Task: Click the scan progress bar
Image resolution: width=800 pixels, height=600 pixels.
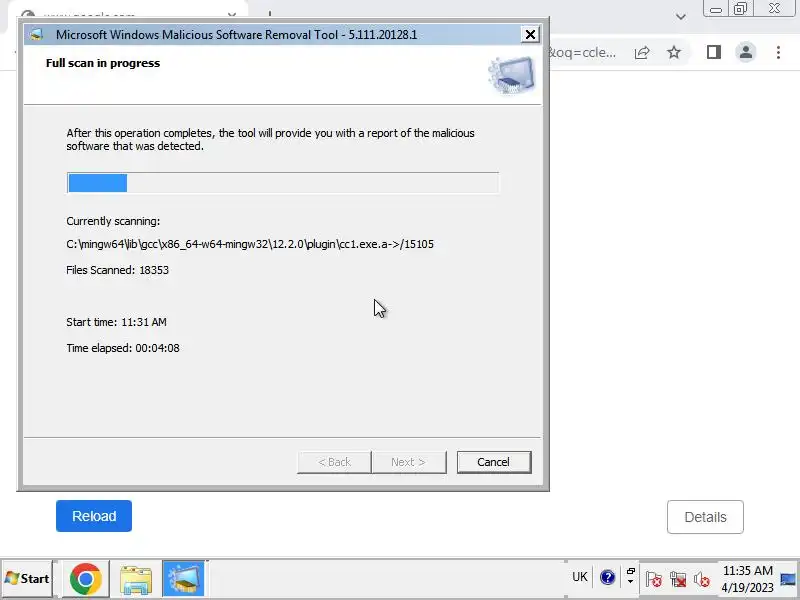Action: coord(283,183)
